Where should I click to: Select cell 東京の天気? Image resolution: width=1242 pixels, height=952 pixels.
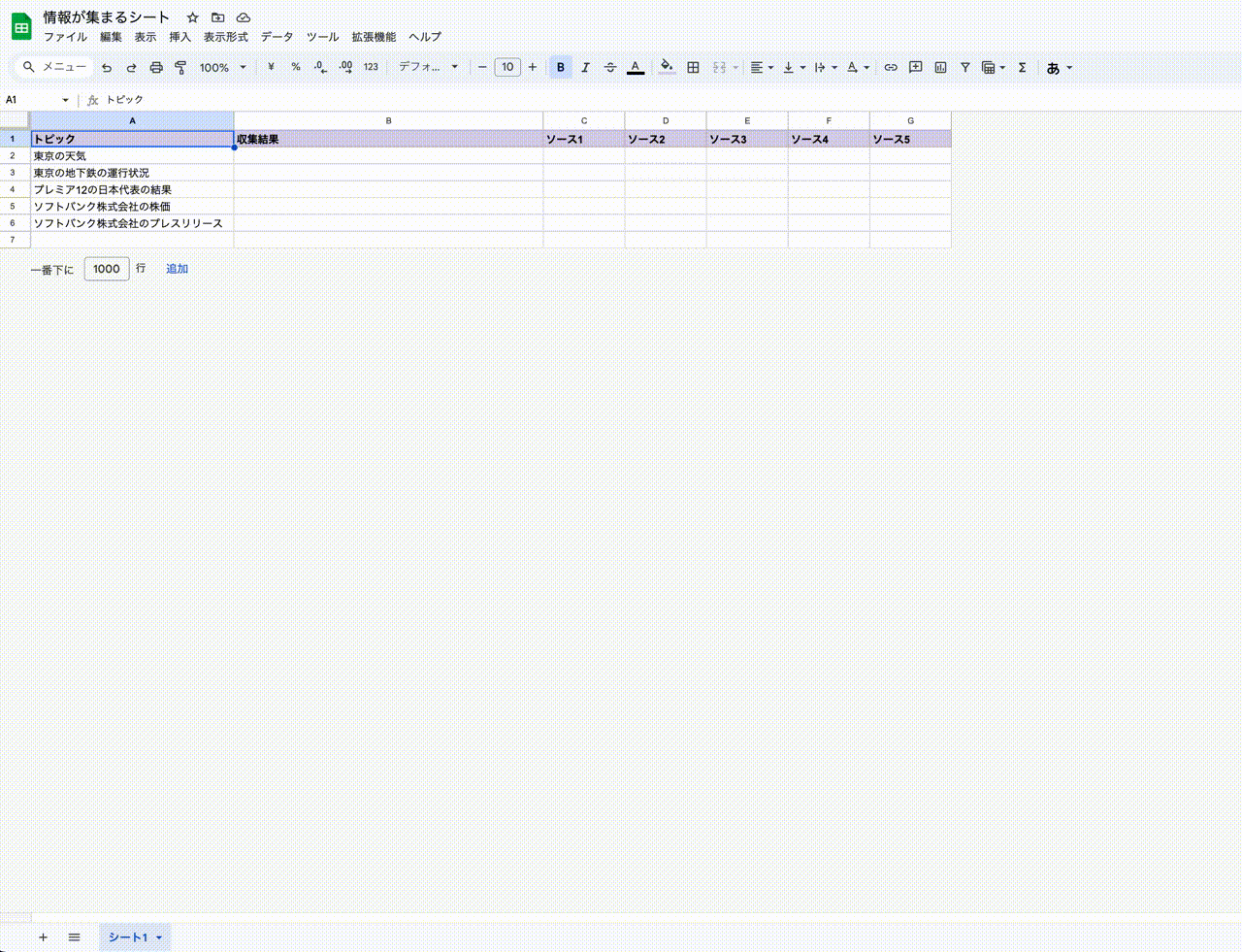(x=132, y=155)
